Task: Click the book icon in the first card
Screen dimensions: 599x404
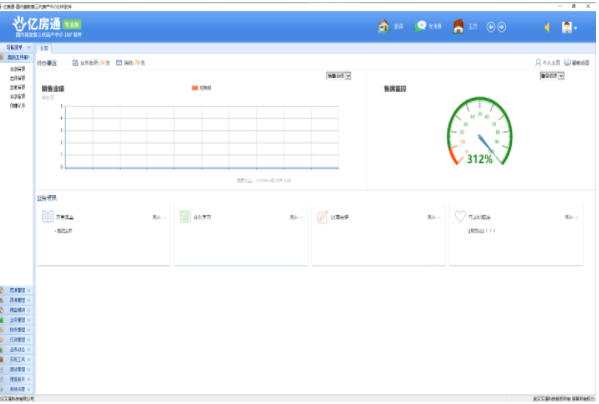Action: click(48, 217)
